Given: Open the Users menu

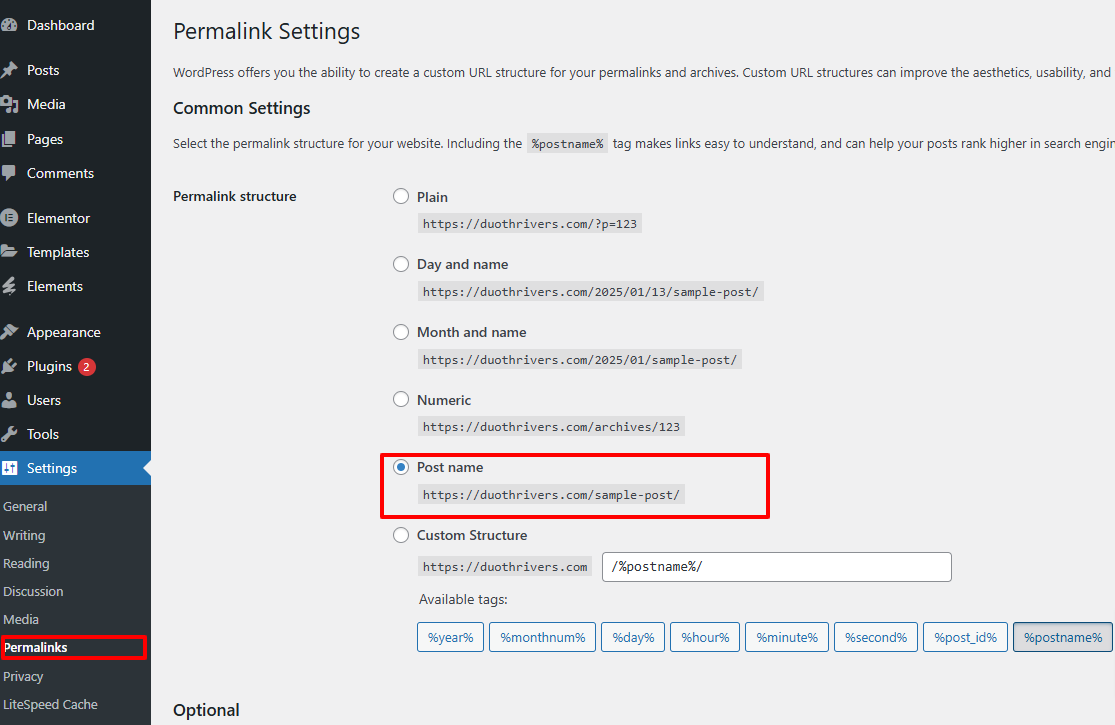Looking at the screenshot, I should tap(44, 400).
